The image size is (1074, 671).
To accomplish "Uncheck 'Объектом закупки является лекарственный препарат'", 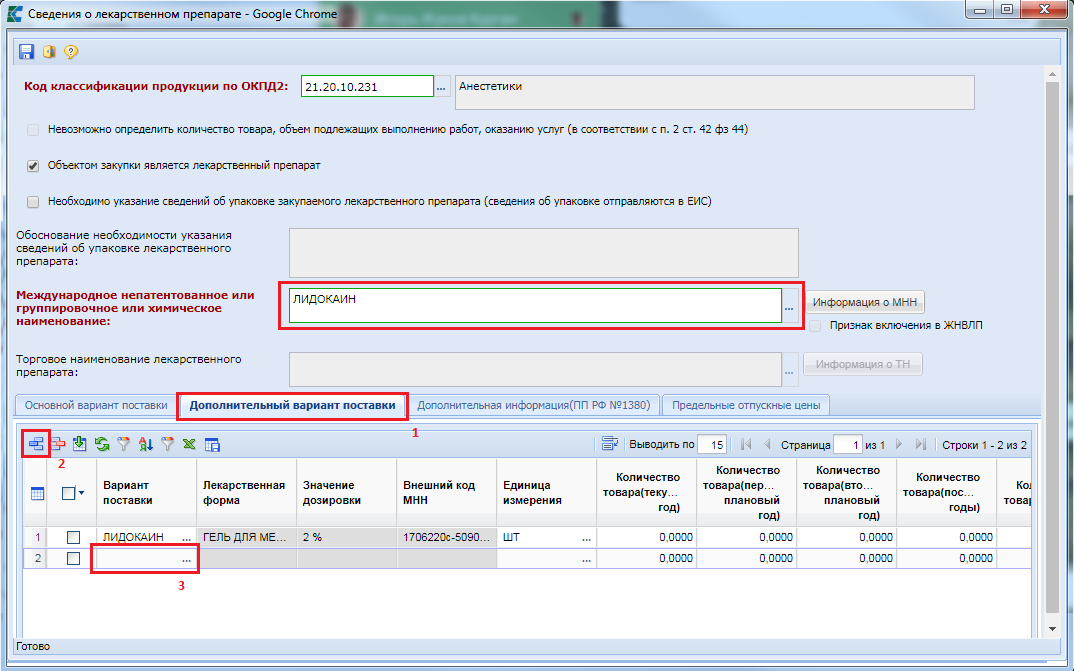I will (33, 165).
